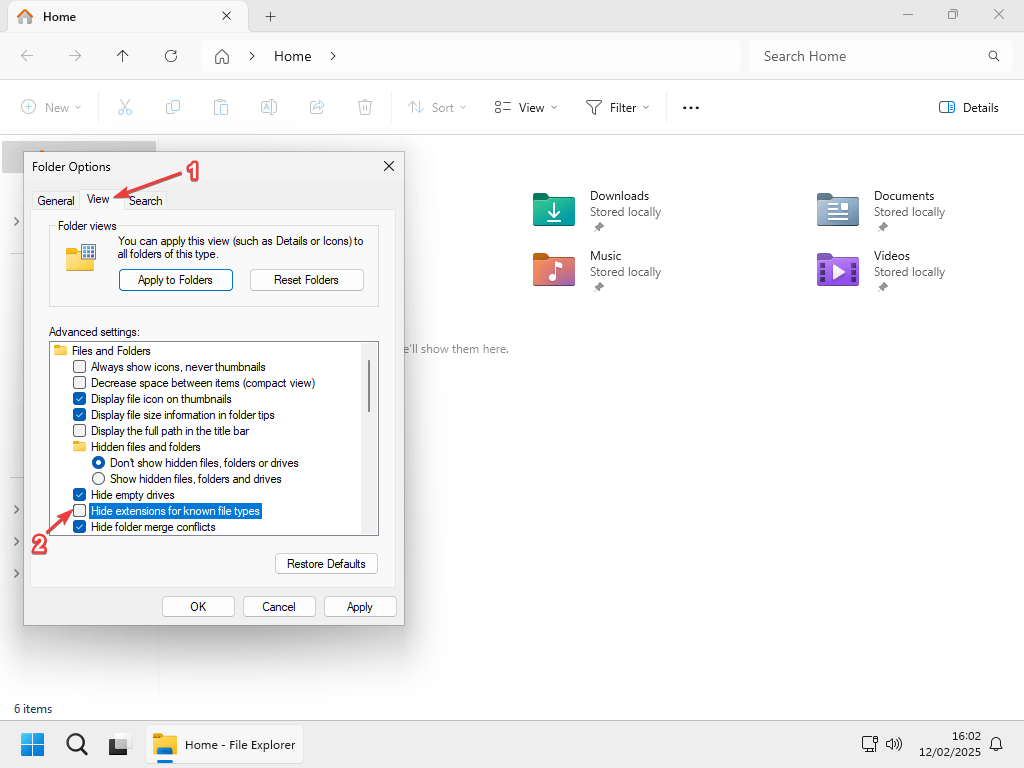1024x768 pixels.
Task: Click the Cut scissors icon in toolbar
Action: [x=125, y=107]
